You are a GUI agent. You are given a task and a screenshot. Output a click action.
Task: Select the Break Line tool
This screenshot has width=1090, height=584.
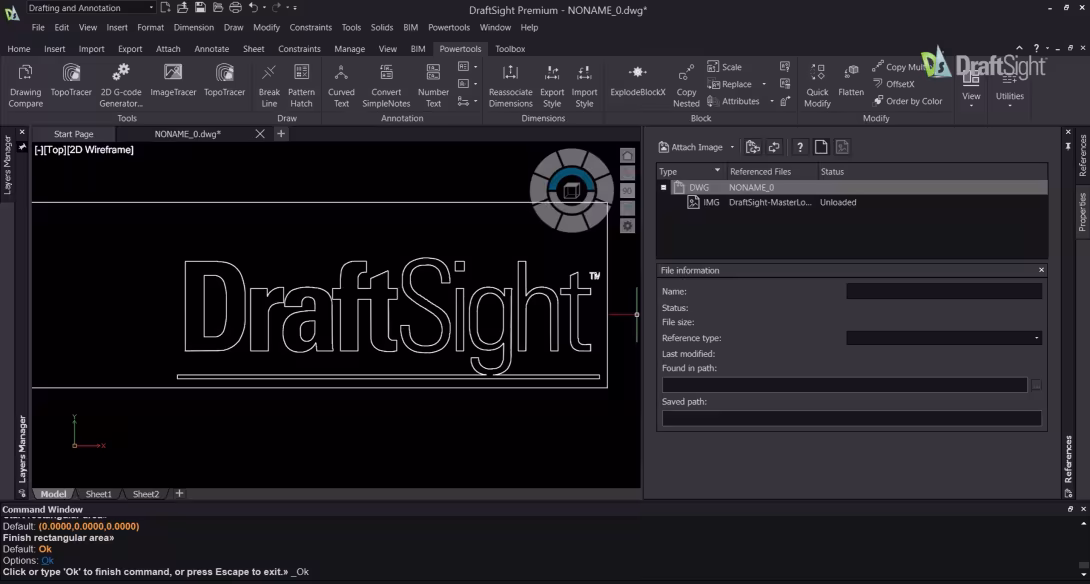[x=269, y=86]
